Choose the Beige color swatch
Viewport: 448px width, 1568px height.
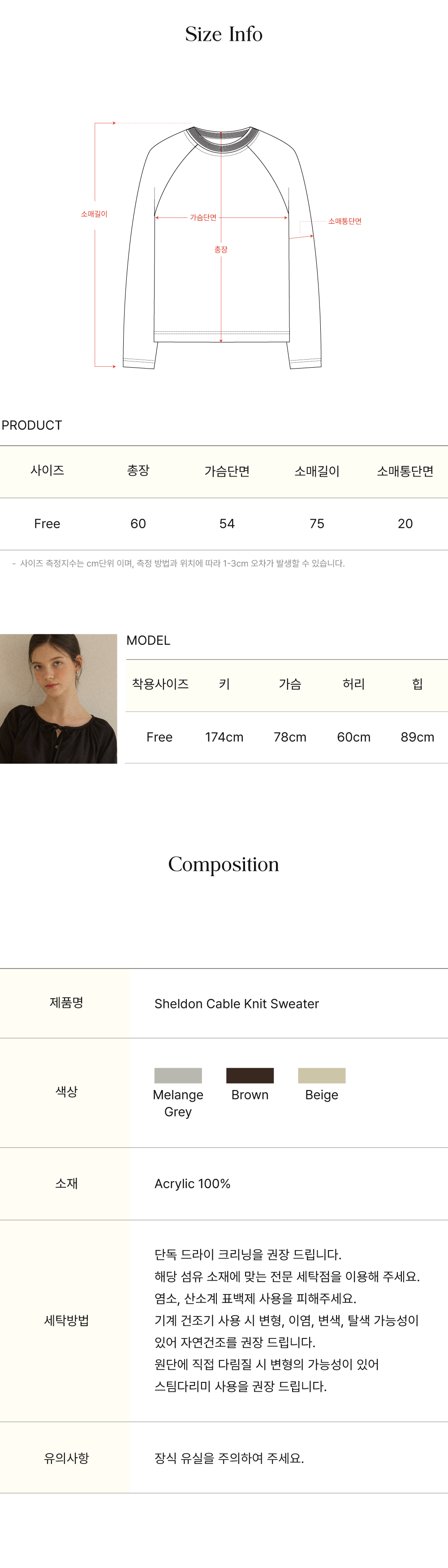click(x=321, y=1075)
